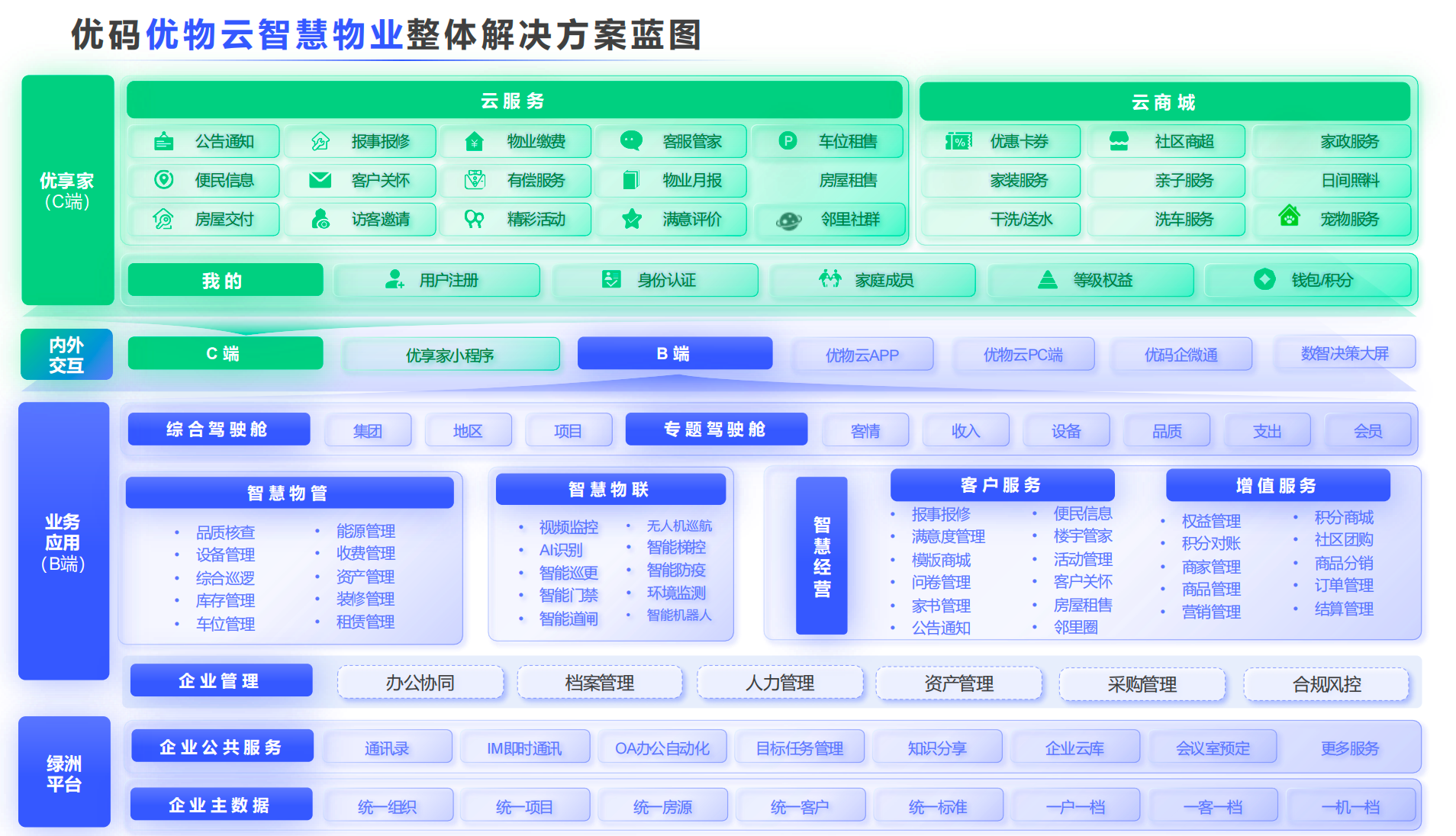
Task: Click the 云商城 section header
Action: (x=1164, y=102)
